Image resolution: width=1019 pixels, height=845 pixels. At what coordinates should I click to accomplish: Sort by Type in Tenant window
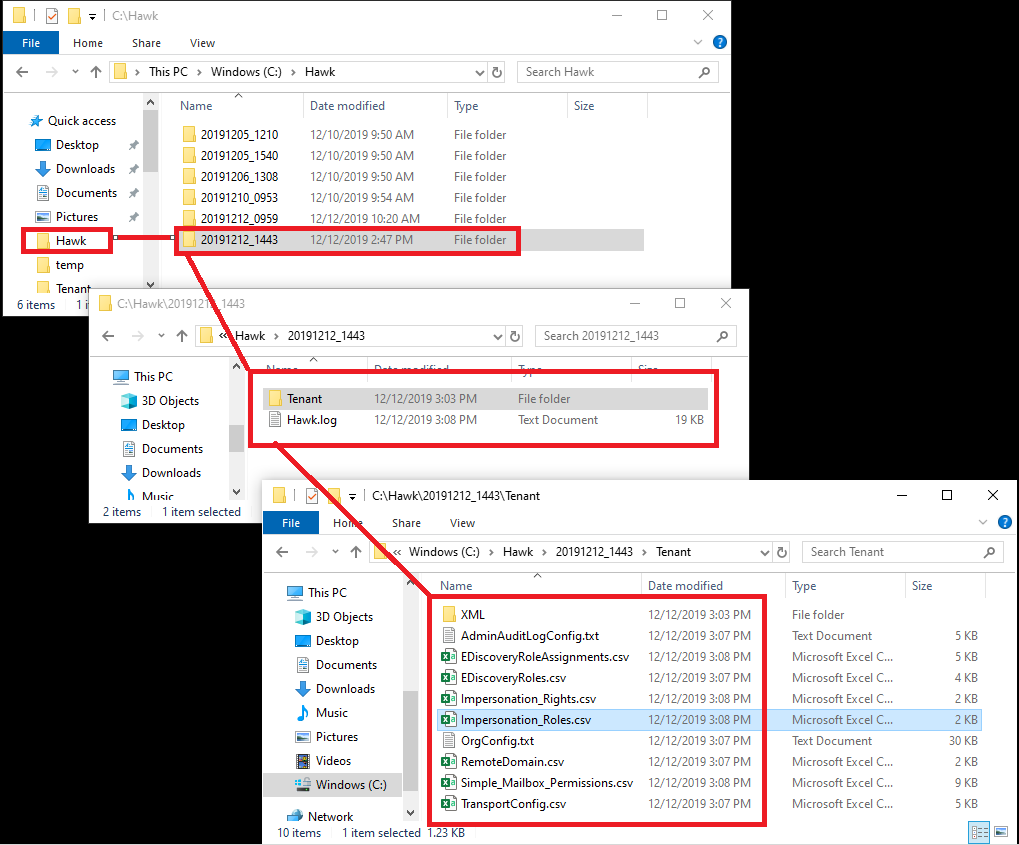(804, 586)
